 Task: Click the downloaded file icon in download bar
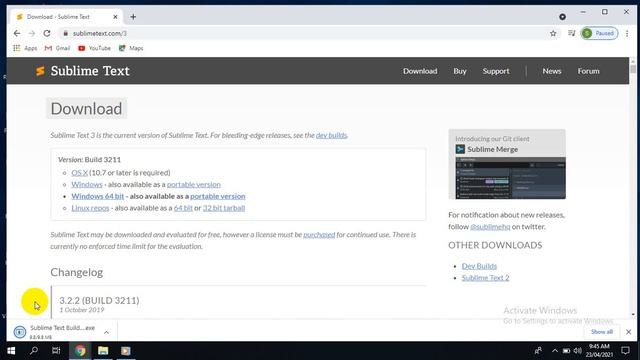(20, 332)
